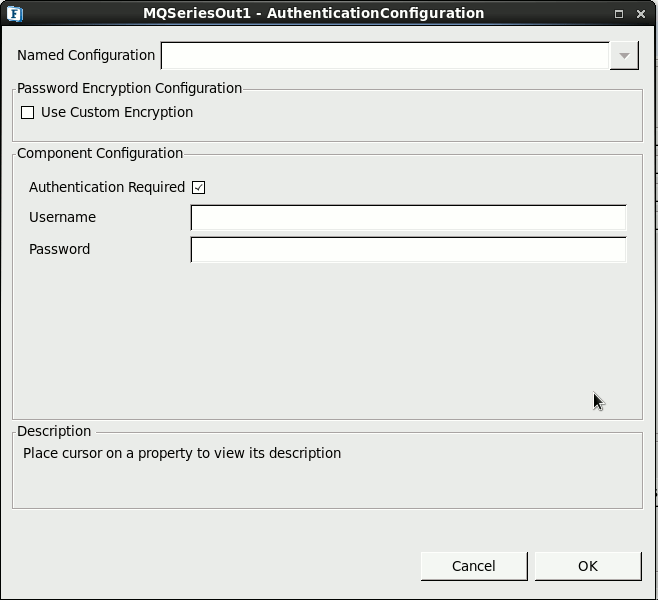Click the Password label

click(60, 249)
